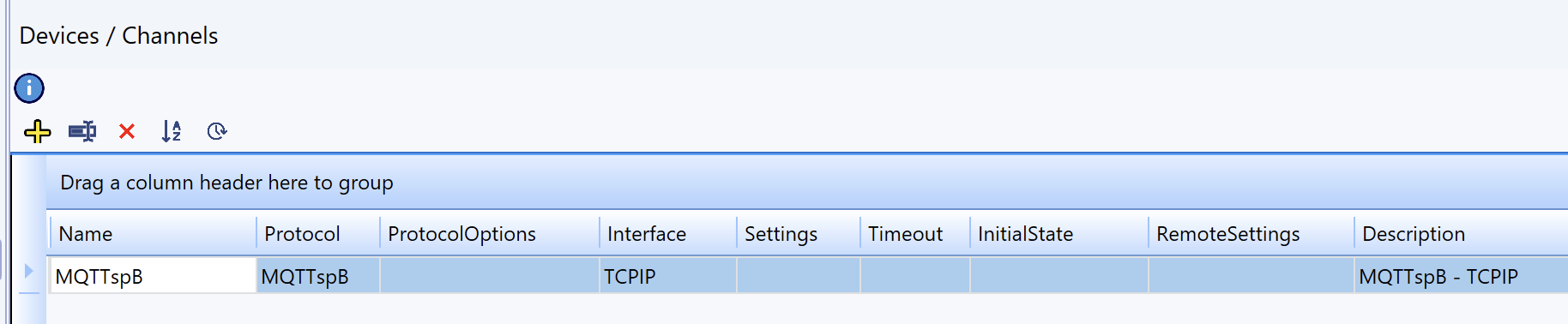
Task: Click the ProtocolOptions column header
Action: [x=490, y=233]
